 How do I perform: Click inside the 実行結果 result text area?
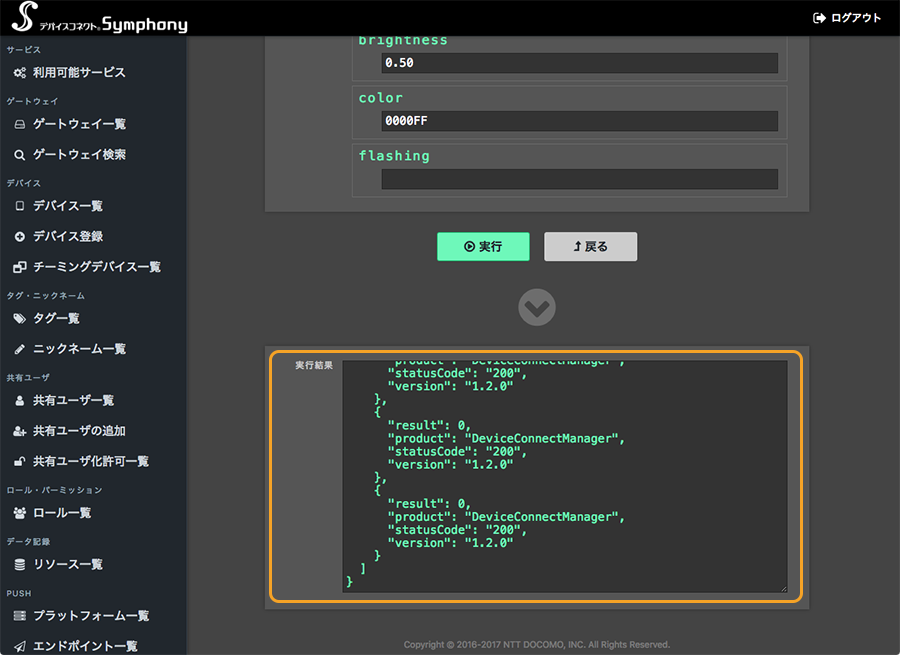pyautogui.click(x=565, y=476)
